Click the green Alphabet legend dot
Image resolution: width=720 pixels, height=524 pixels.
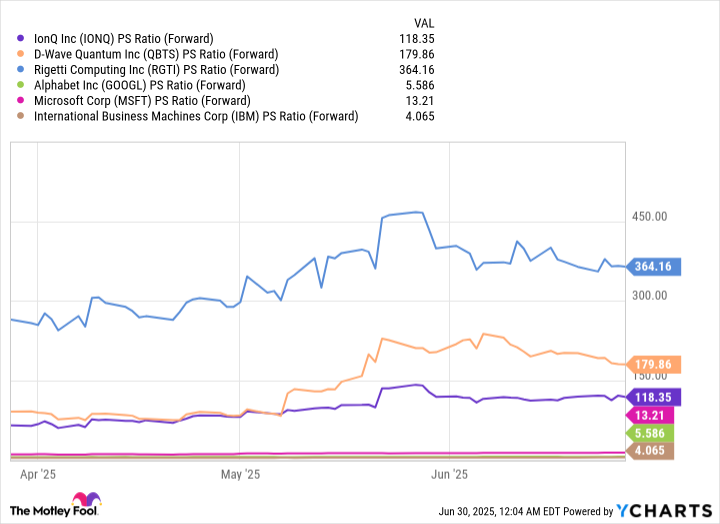tap(21, 85)
